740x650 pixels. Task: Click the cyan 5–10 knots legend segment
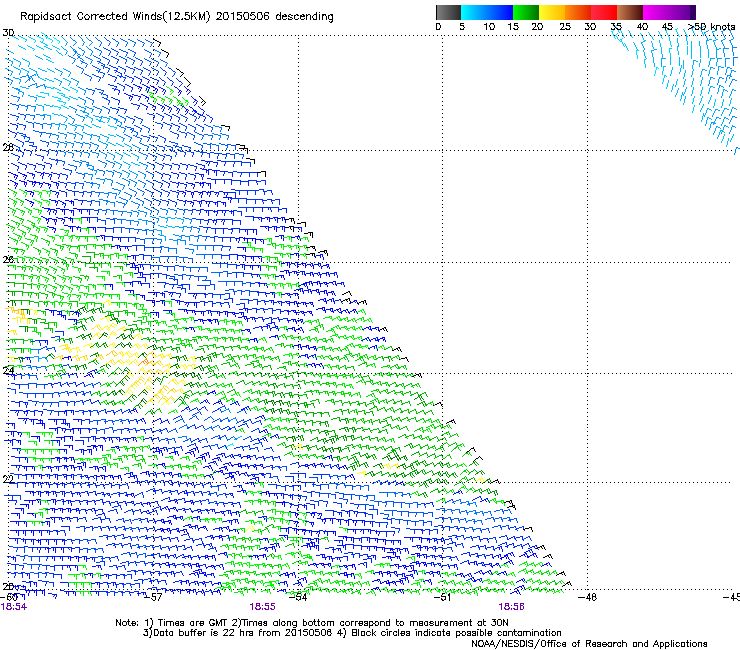(x=474, y=12)
